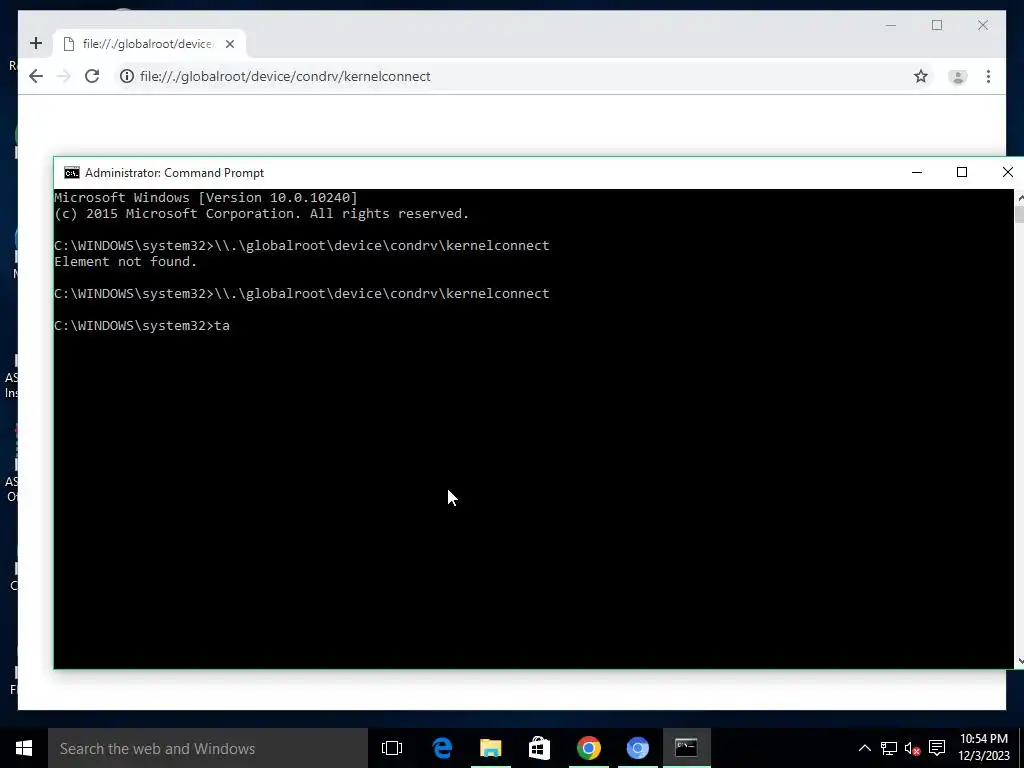
Task: Click the Administrator: Command Prompt title
Action: 174,172
